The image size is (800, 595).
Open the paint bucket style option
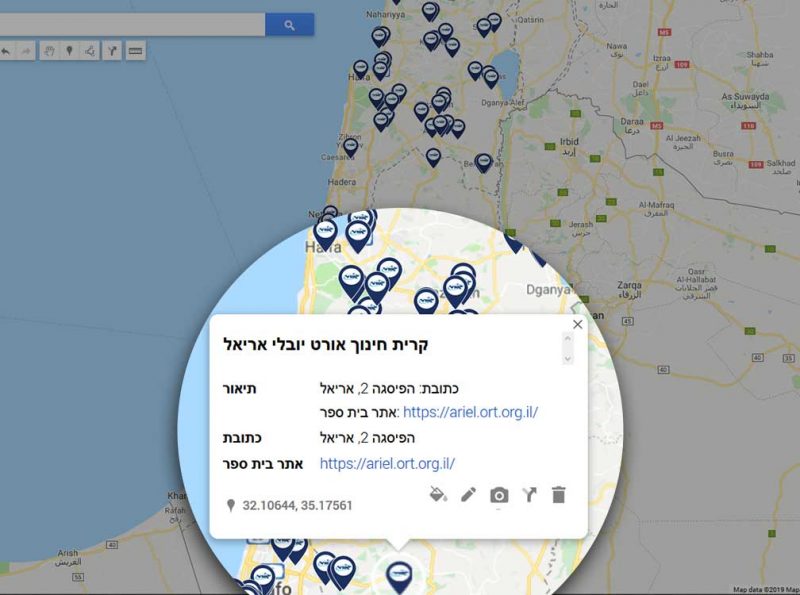coord(438,494)
